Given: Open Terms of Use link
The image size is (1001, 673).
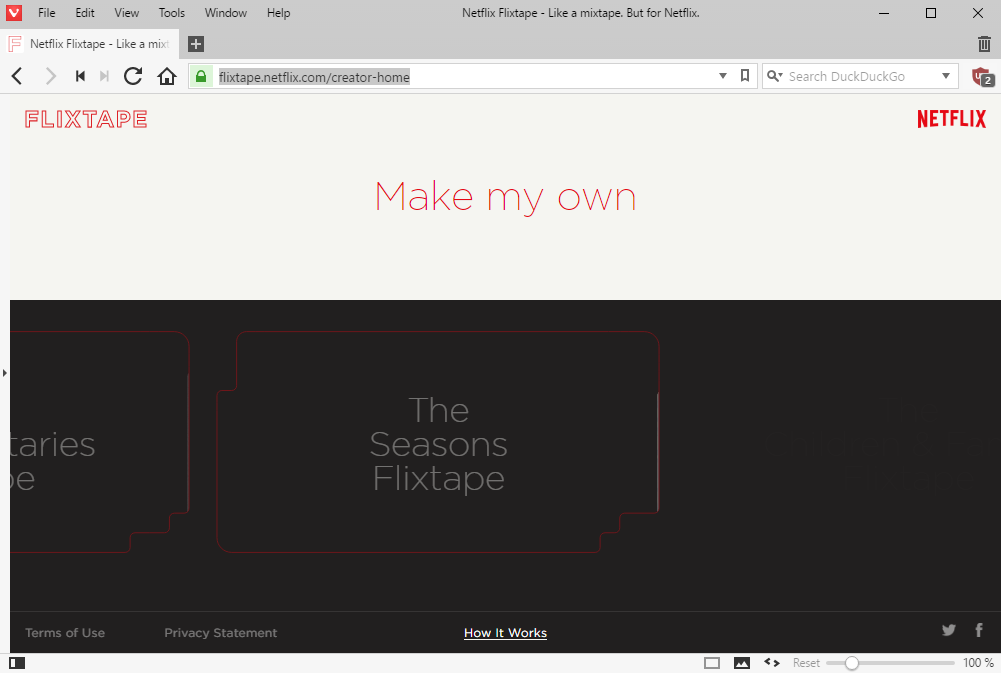Looking at the screenshot, I should (65, 633).
